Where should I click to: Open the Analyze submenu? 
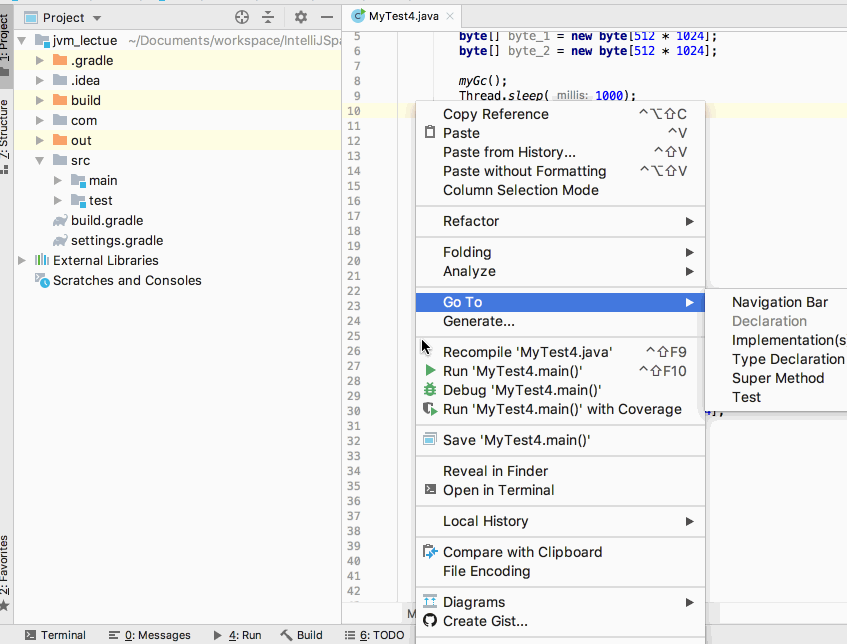point(560,271)
